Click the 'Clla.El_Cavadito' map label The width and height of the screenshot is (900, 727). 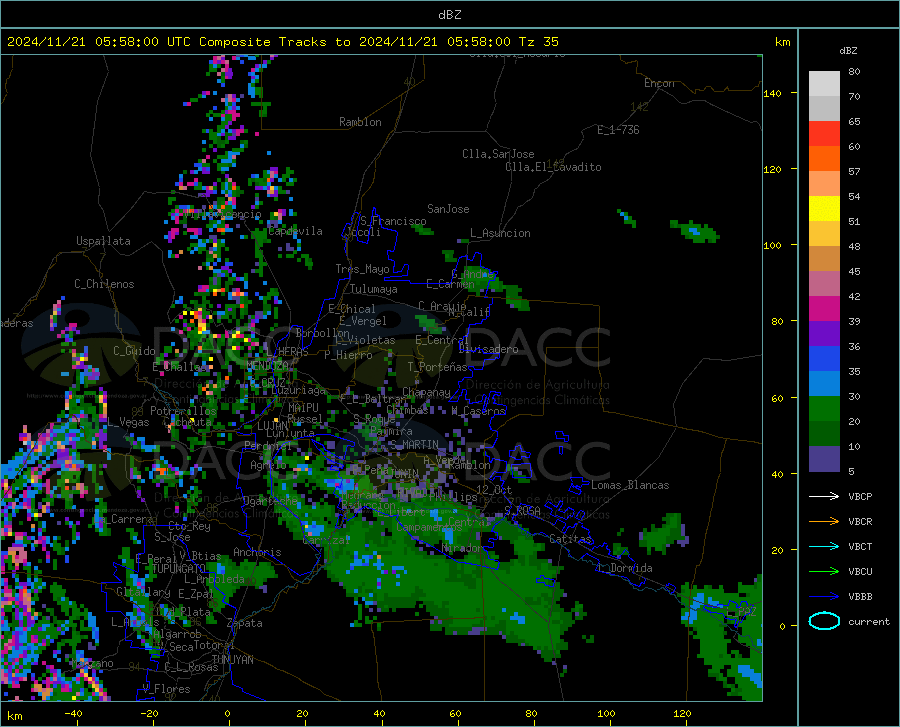553,167
